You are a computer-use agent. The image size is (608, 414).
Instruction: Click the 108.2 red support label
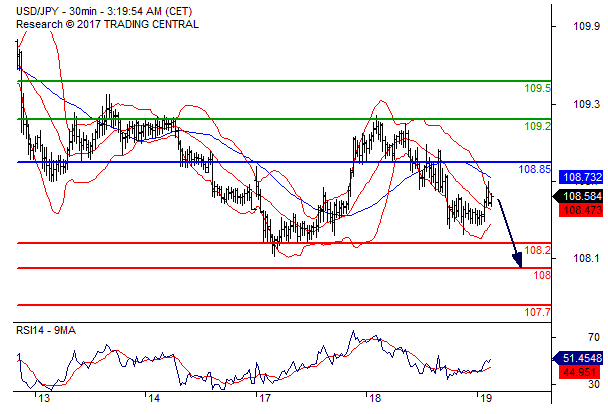tap(537, 250)
